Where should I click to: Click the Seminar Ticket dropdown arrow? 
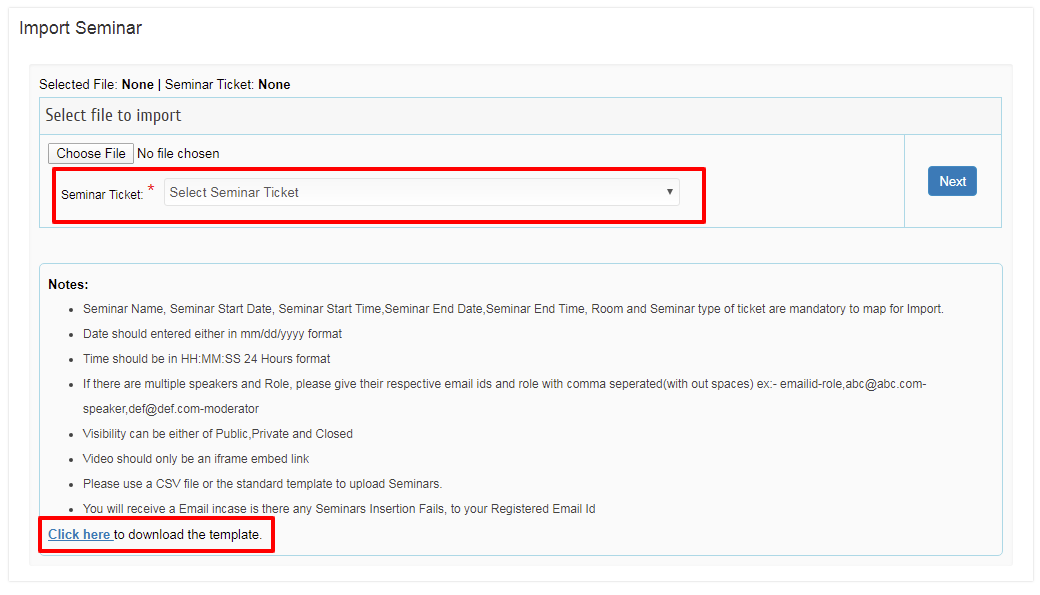tap(669, 193)
